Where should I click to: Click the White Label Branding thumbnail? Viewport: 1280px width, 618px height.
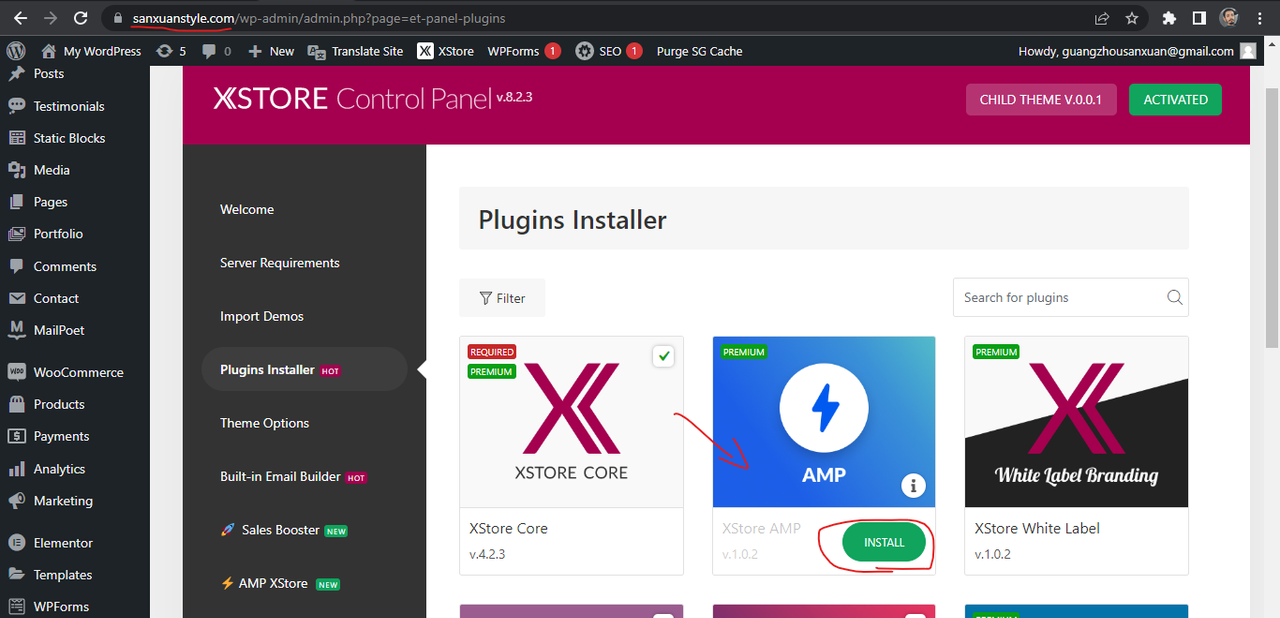tap(1076, 422)
